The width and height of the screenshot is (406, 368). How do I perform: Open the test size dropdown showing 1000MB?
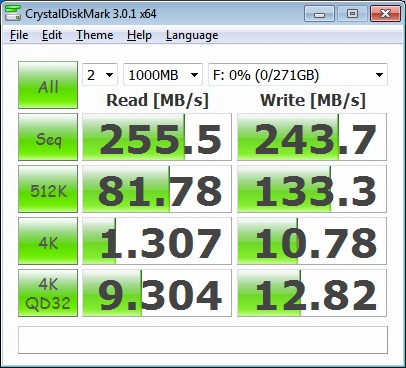[163, 75]
